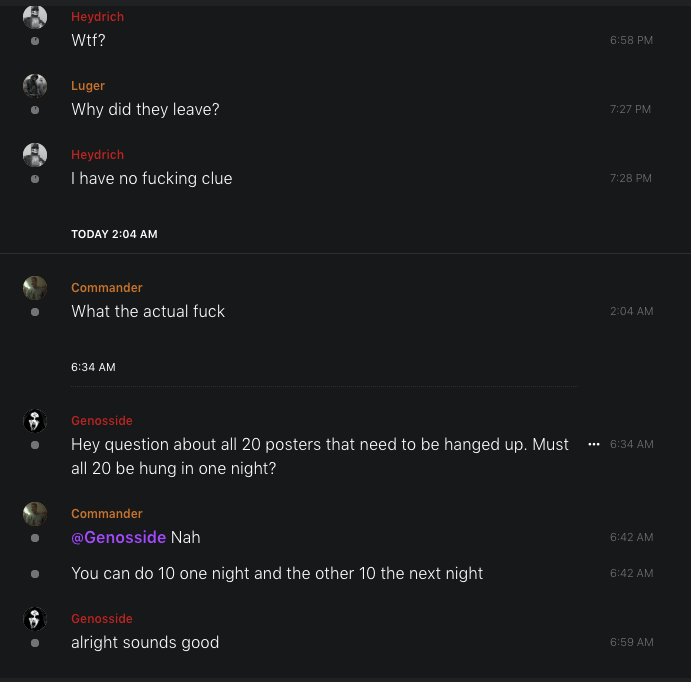
Task: Click the 6:58 PM message timestamp
Action: 631,41
